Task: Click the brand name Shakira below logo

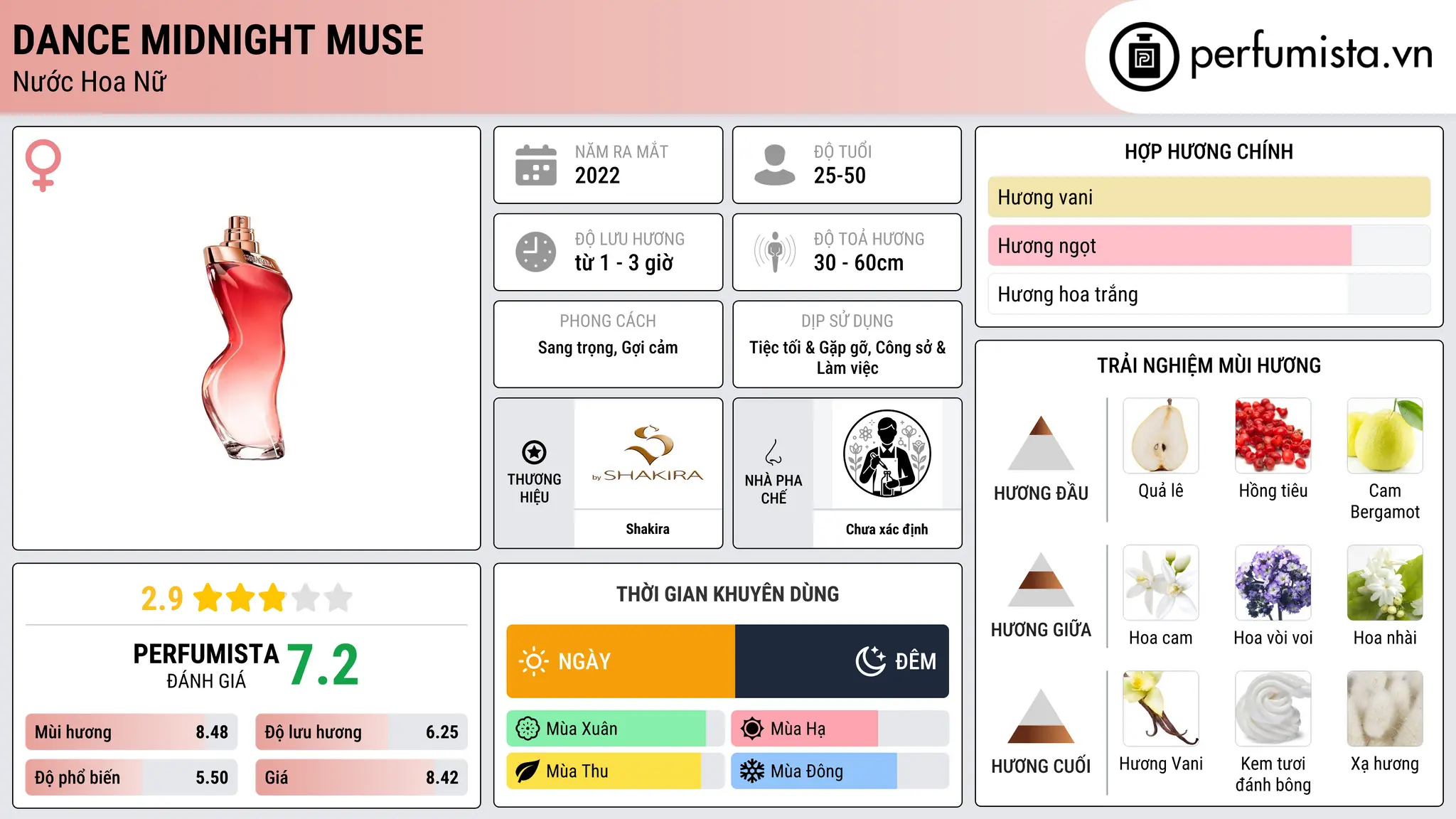Action: [x=648, y=529]
